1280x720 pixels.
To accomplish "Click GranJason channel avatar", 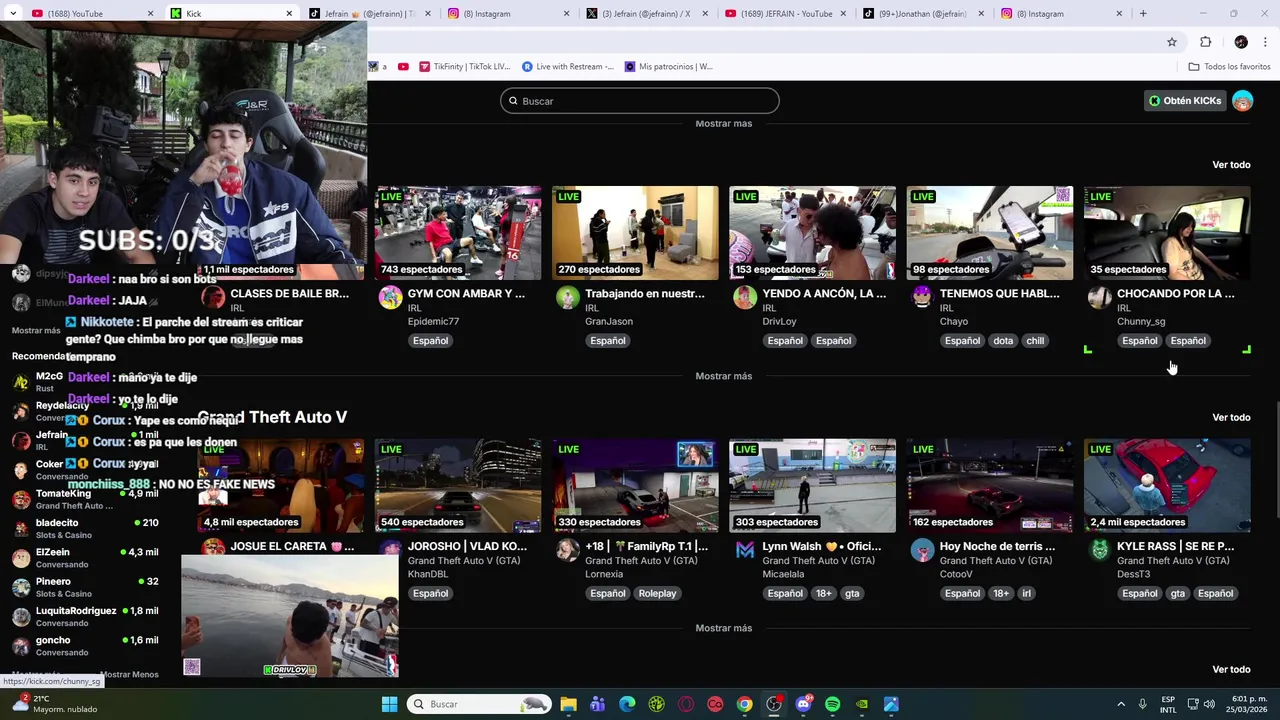I will click(568, 297).
